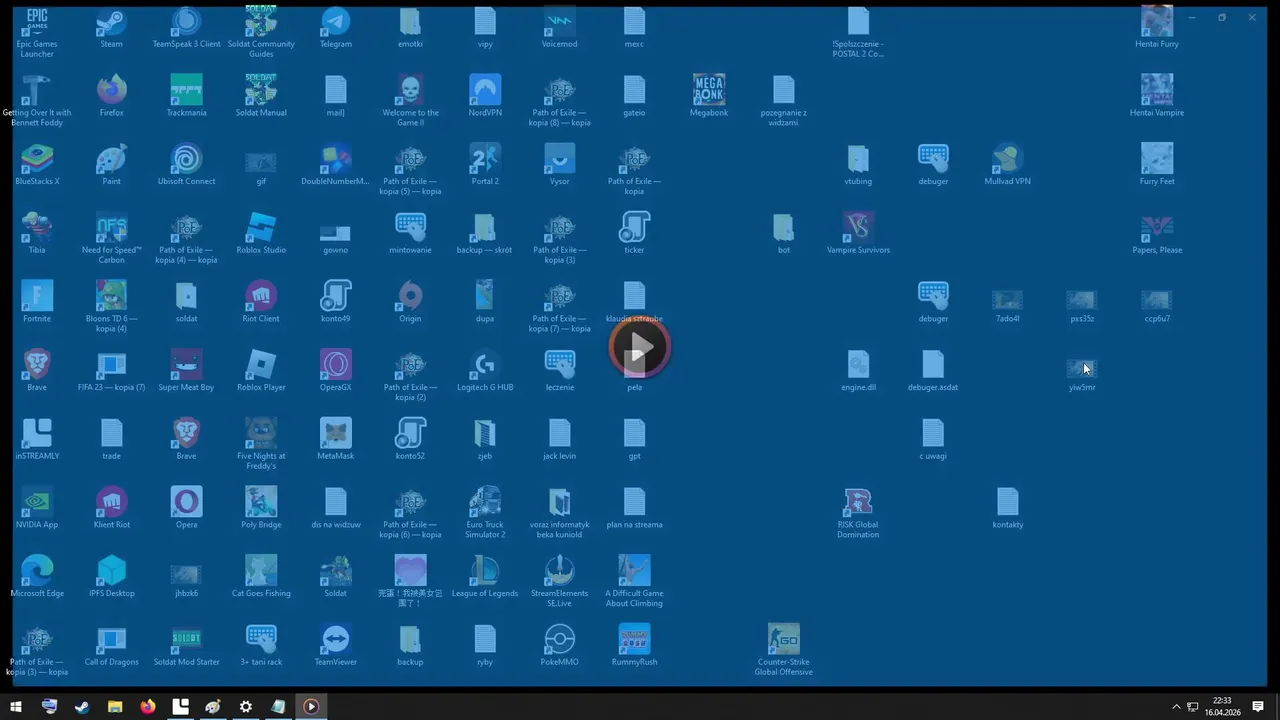
Task: Open Settings gear in the taskbar
Action: tap(246, 707)
